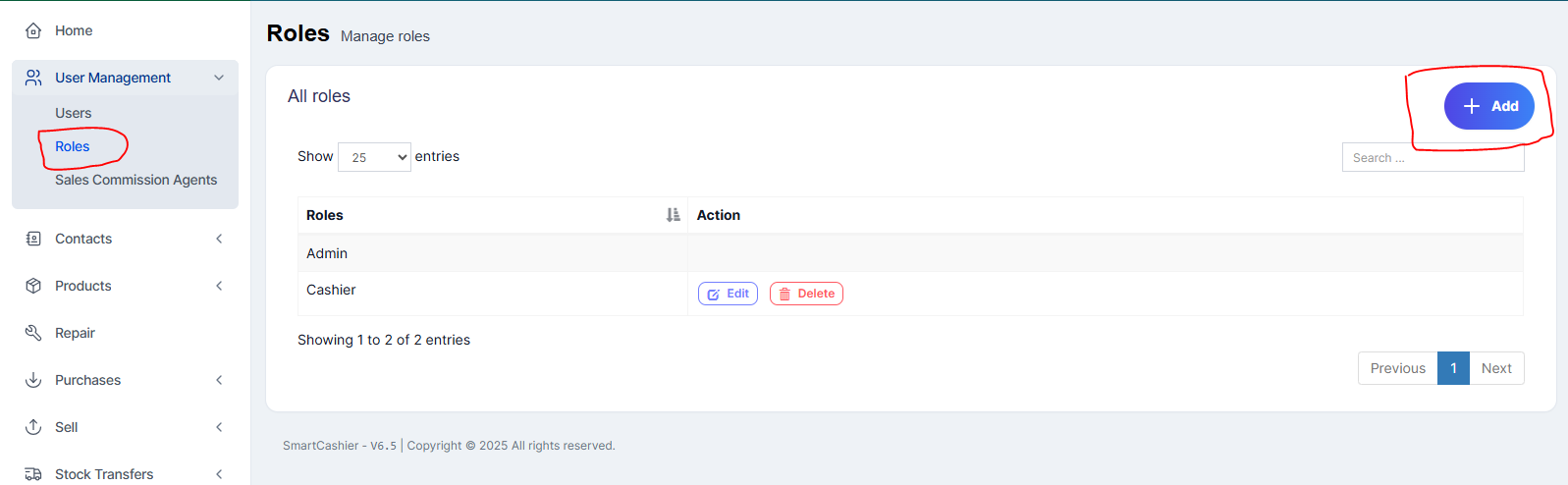The width and height of the screenshot is (1568, 485).
Task: Edit the Cashier role
Action: pos(728,294)
